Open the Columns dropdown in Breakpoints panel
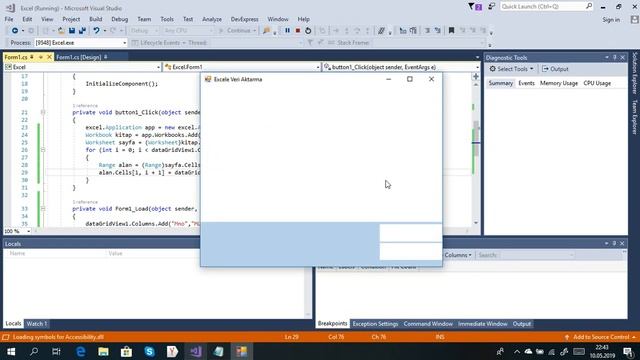This screenshot has width=640, height=360. pyautogui.click(x=458, y=255)
